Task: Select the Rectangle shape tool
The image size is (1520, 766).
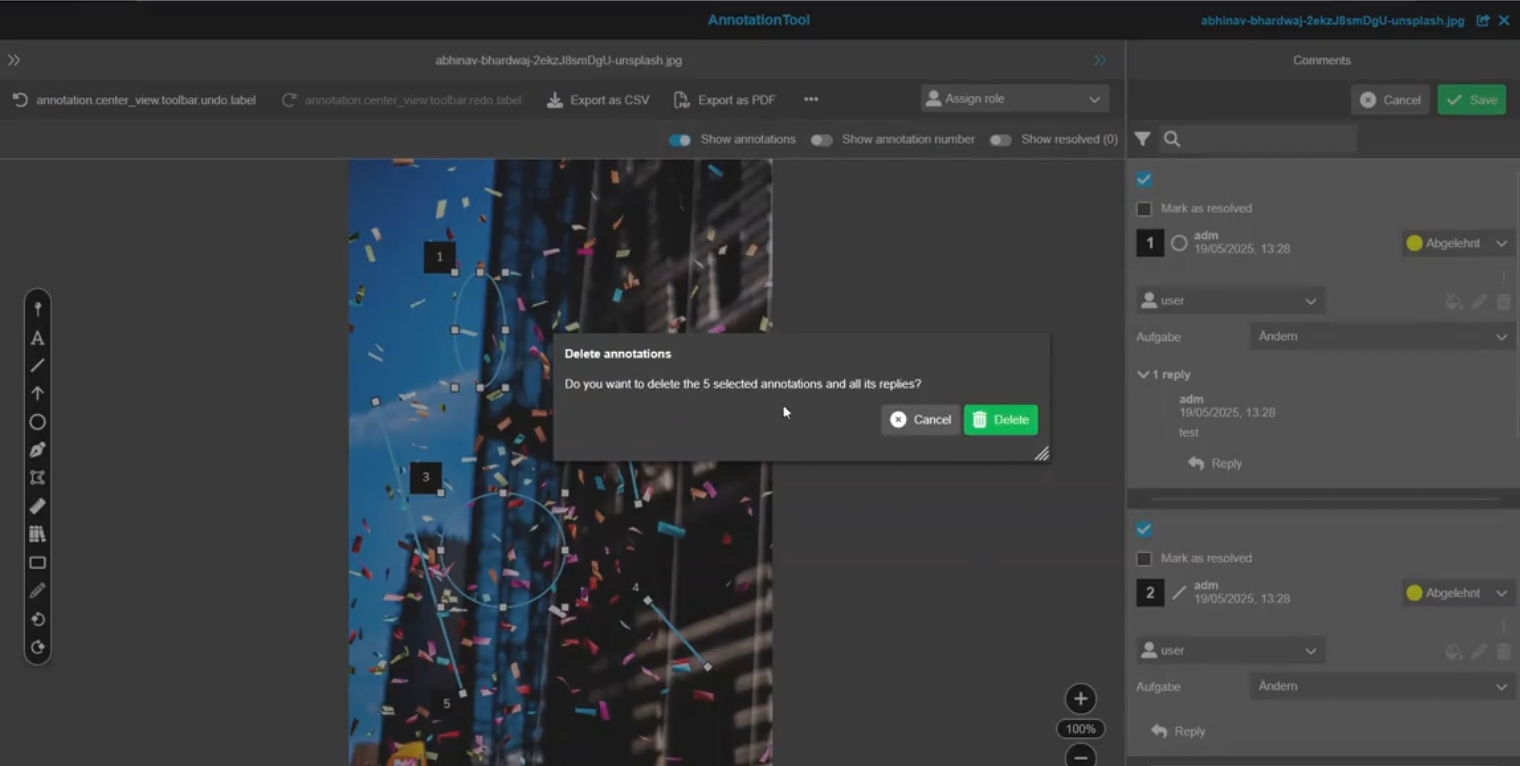Action: pyautogui.click(x=37, y=563)
